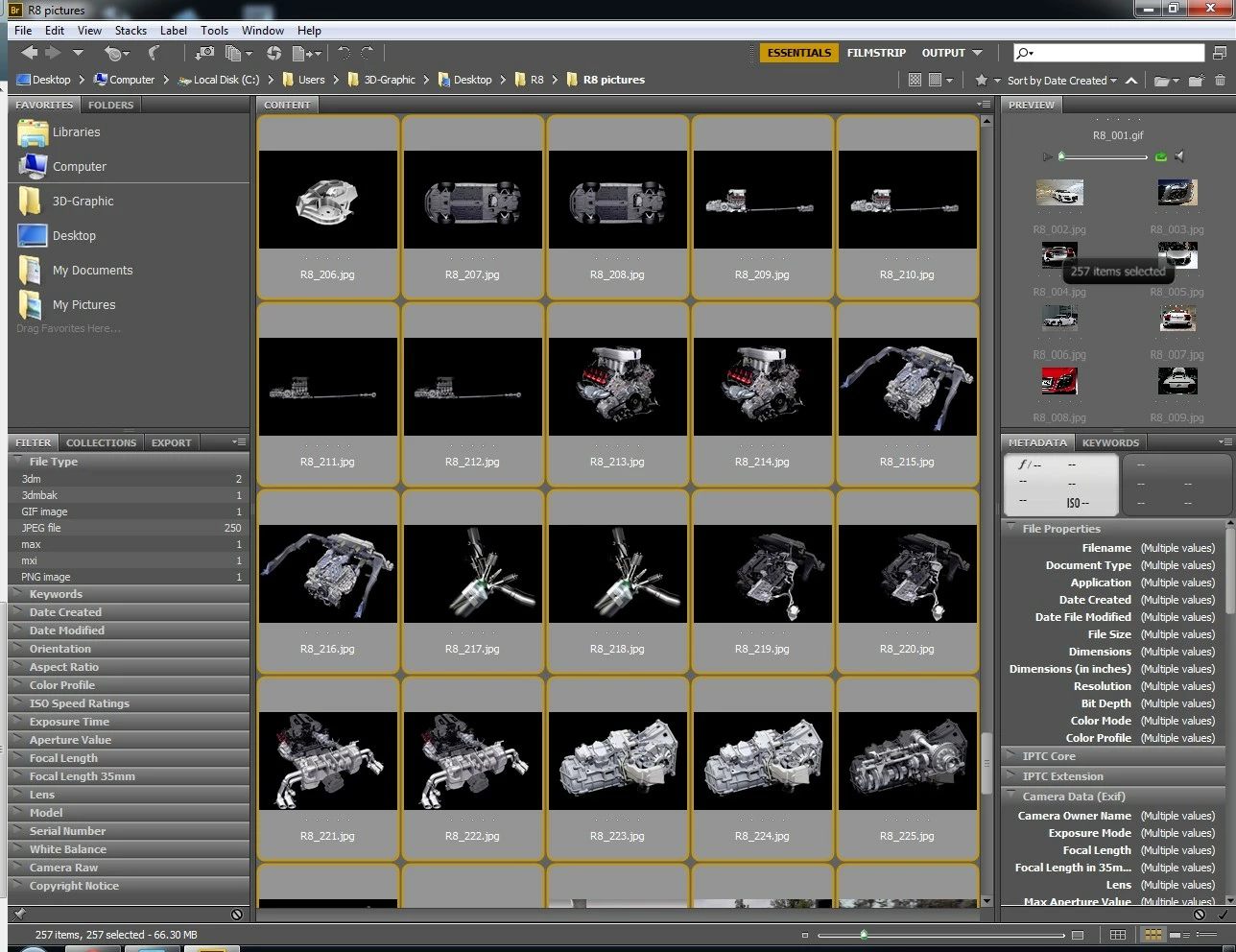View content as thumbnails

click(x=1153, y=935)
